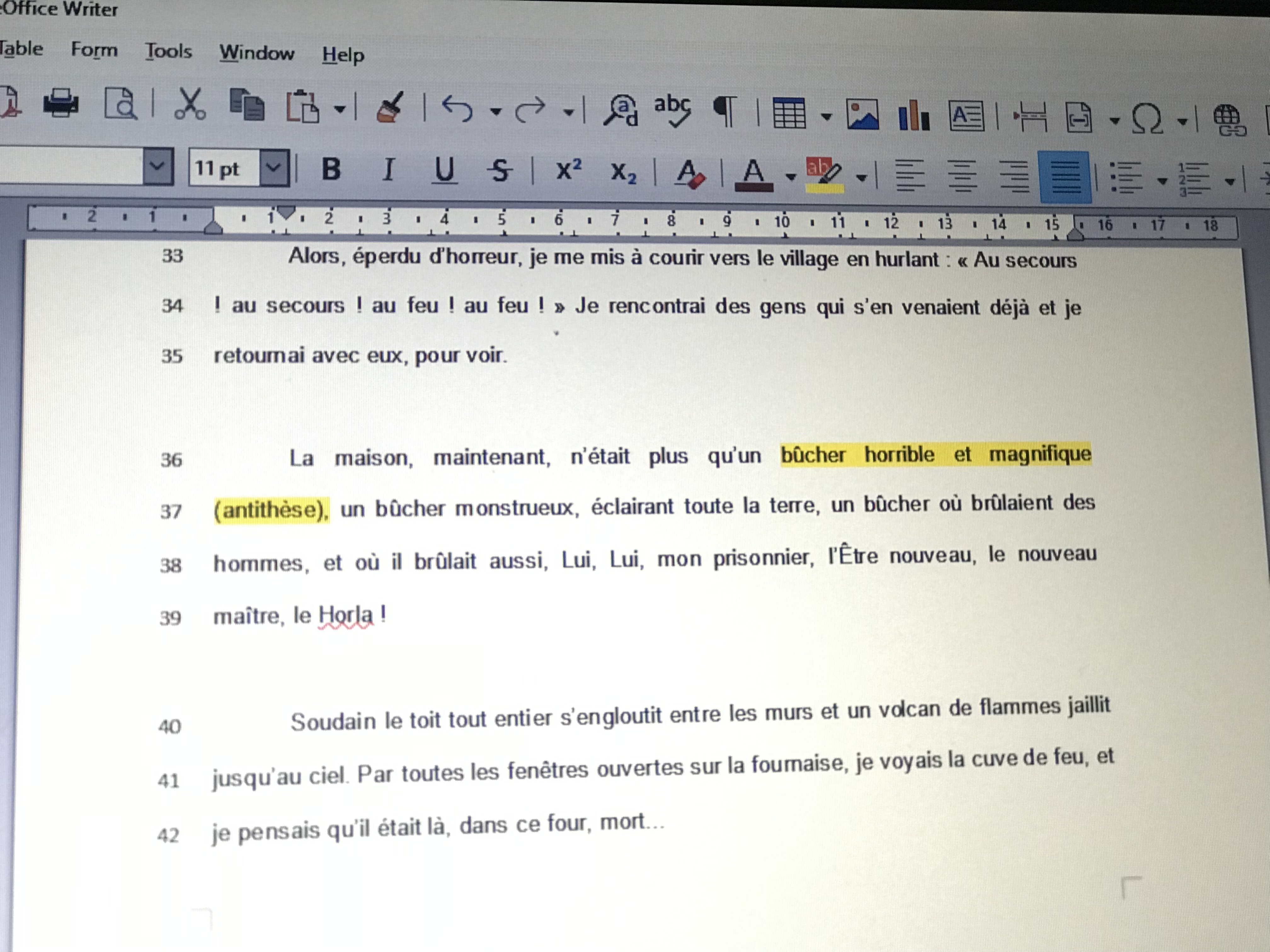1270x952 pixels.
Task: Open the highlighting color dropdown arrow
Action: 861,178
